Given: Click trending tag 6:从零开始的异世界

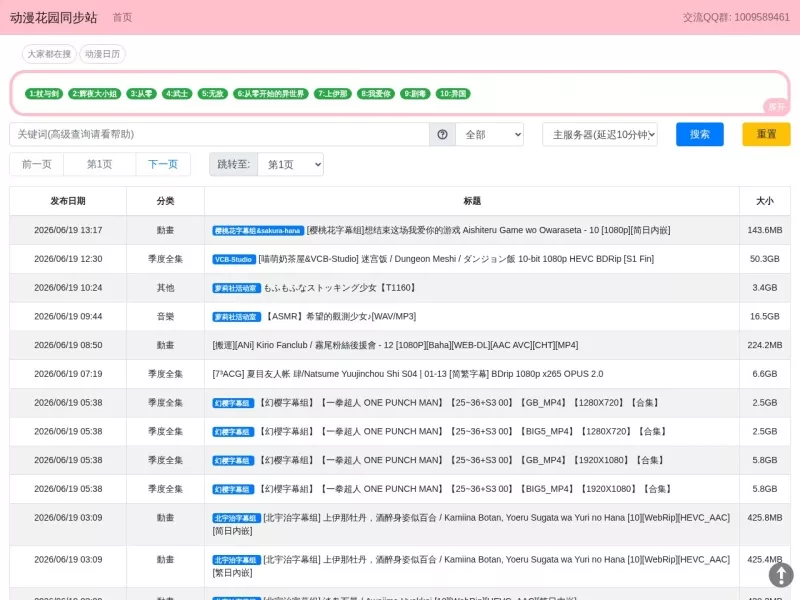Looking at the screenshot, I should [x=271, y=94].
